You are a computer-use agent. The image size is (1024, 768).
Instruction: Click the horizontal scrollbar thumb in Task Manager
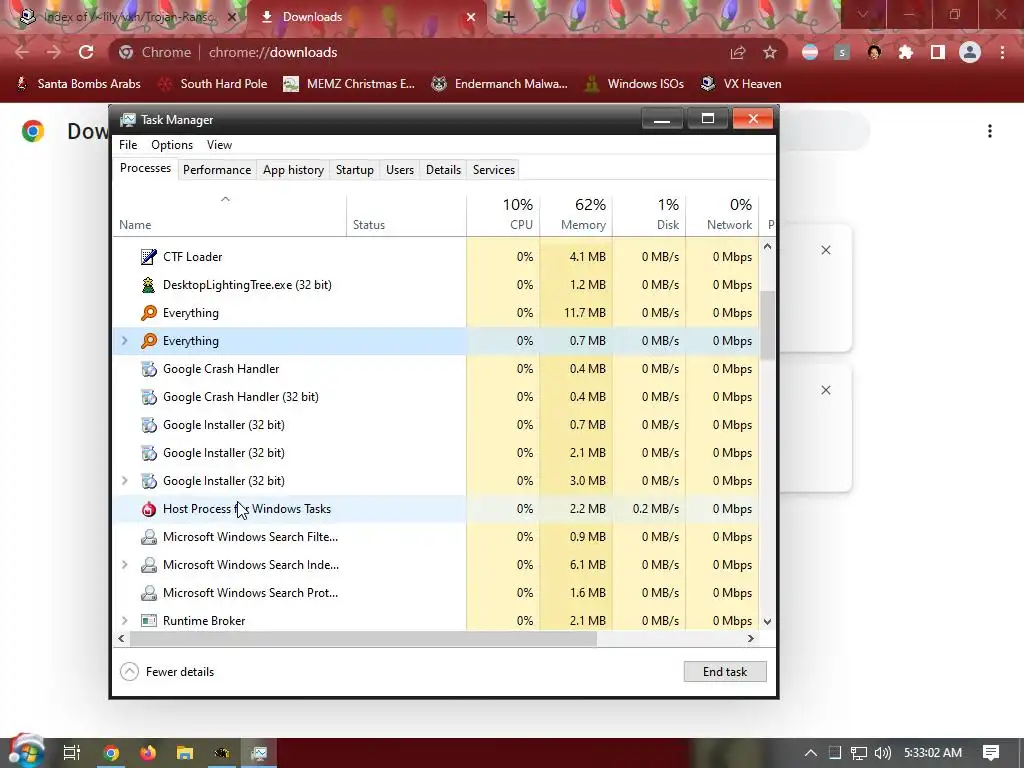coord(363,639)
